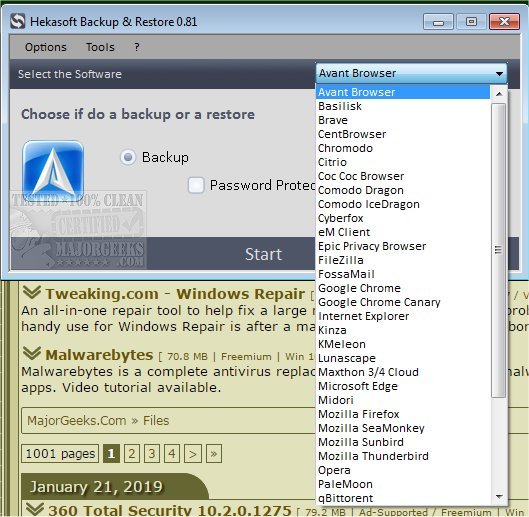Choose Cyberfox in the dropdown
The width and height of the screenshot is (529, 517).
[403, 218]
